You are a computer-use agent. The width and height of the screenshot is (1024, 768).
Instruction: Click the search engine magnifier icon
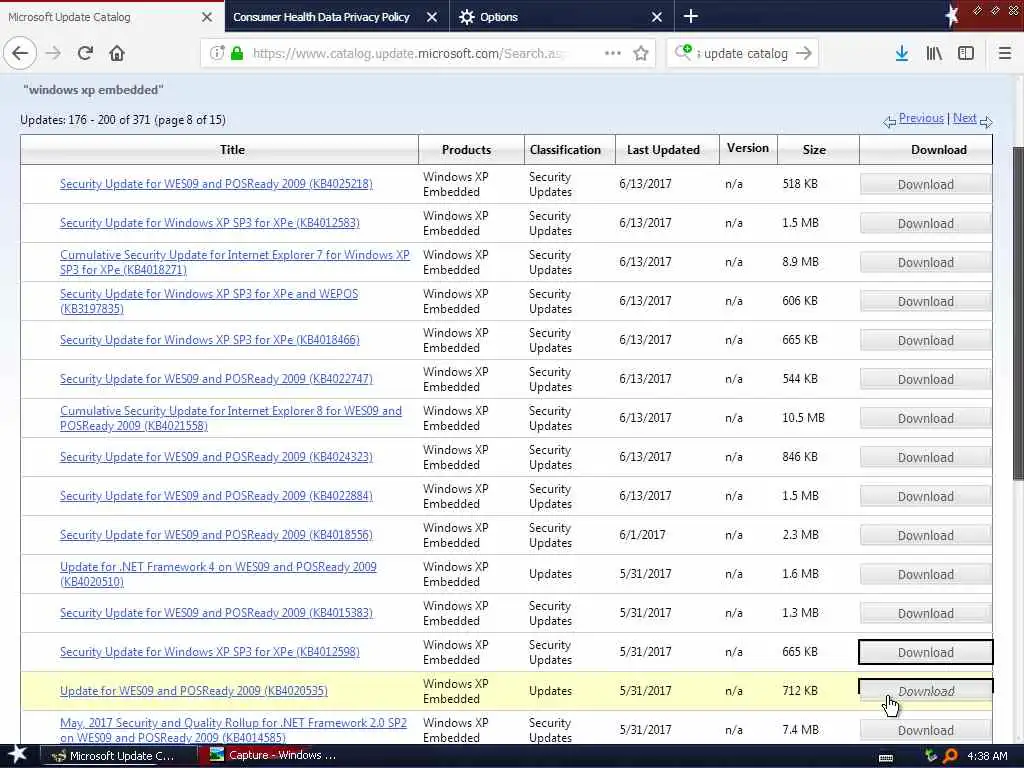pos(683,52)
